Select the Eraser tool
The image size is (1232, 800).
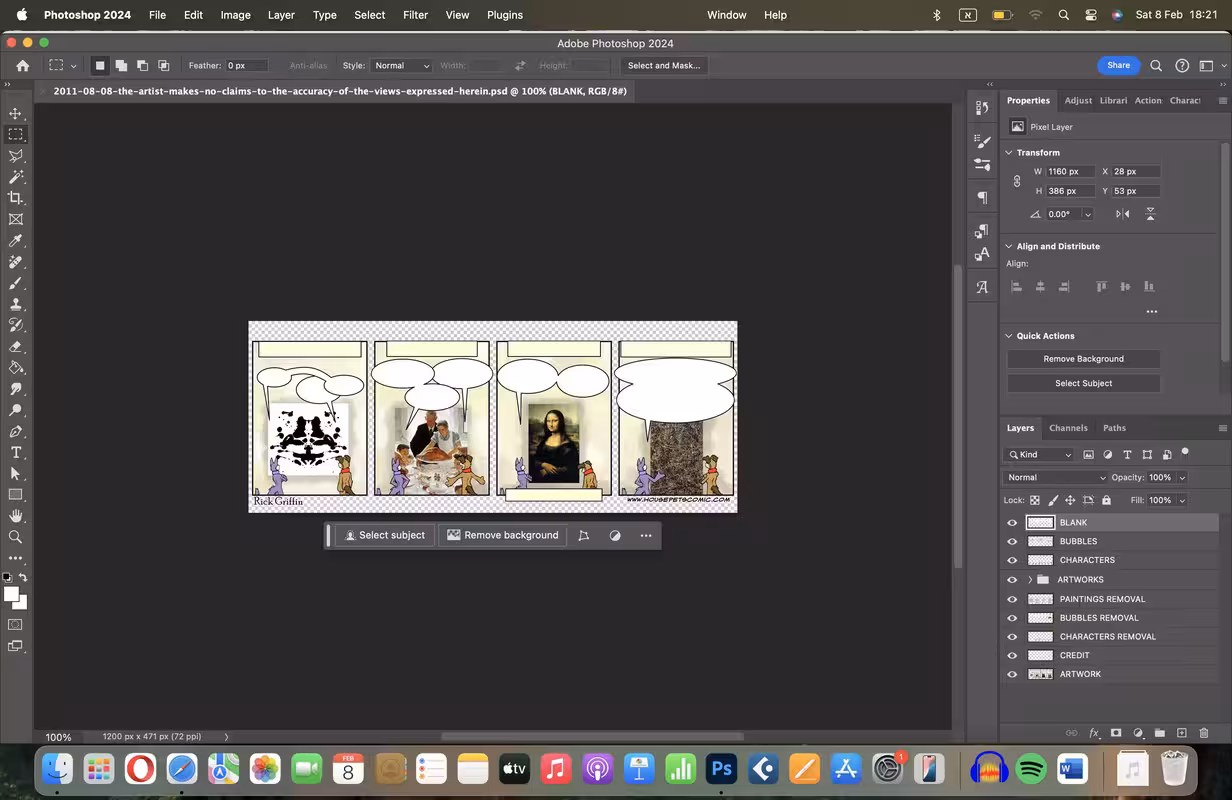click(x=15, y=347)
